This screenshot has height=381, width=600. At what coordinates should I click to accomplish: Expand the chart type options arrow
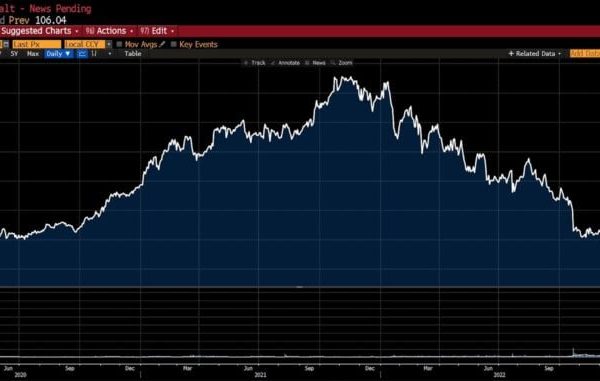tap(110, 54)
